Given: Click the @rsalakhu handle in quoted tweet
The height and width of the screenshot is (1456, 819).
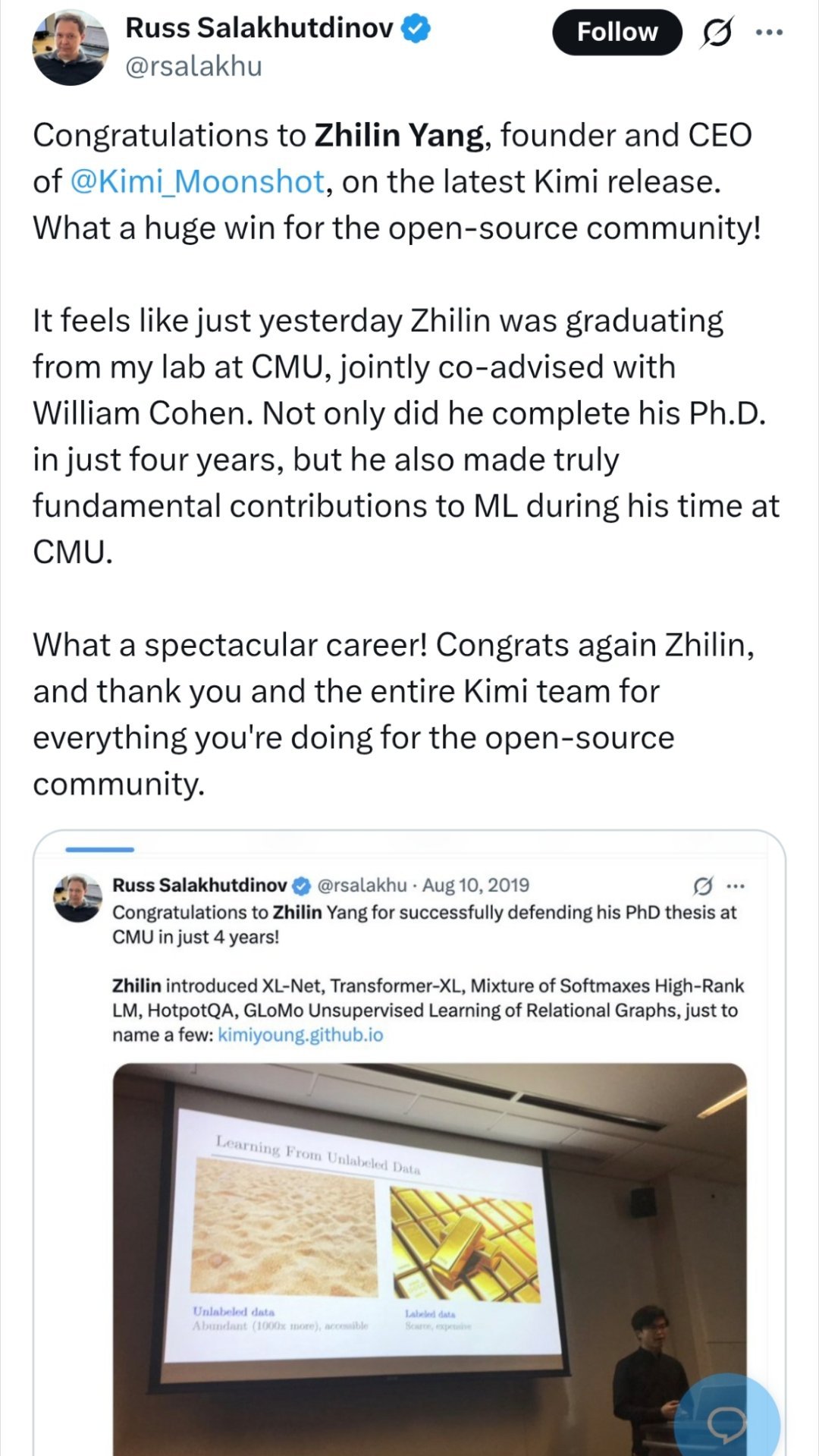Looking at the screenshot, I should (362, 885).
